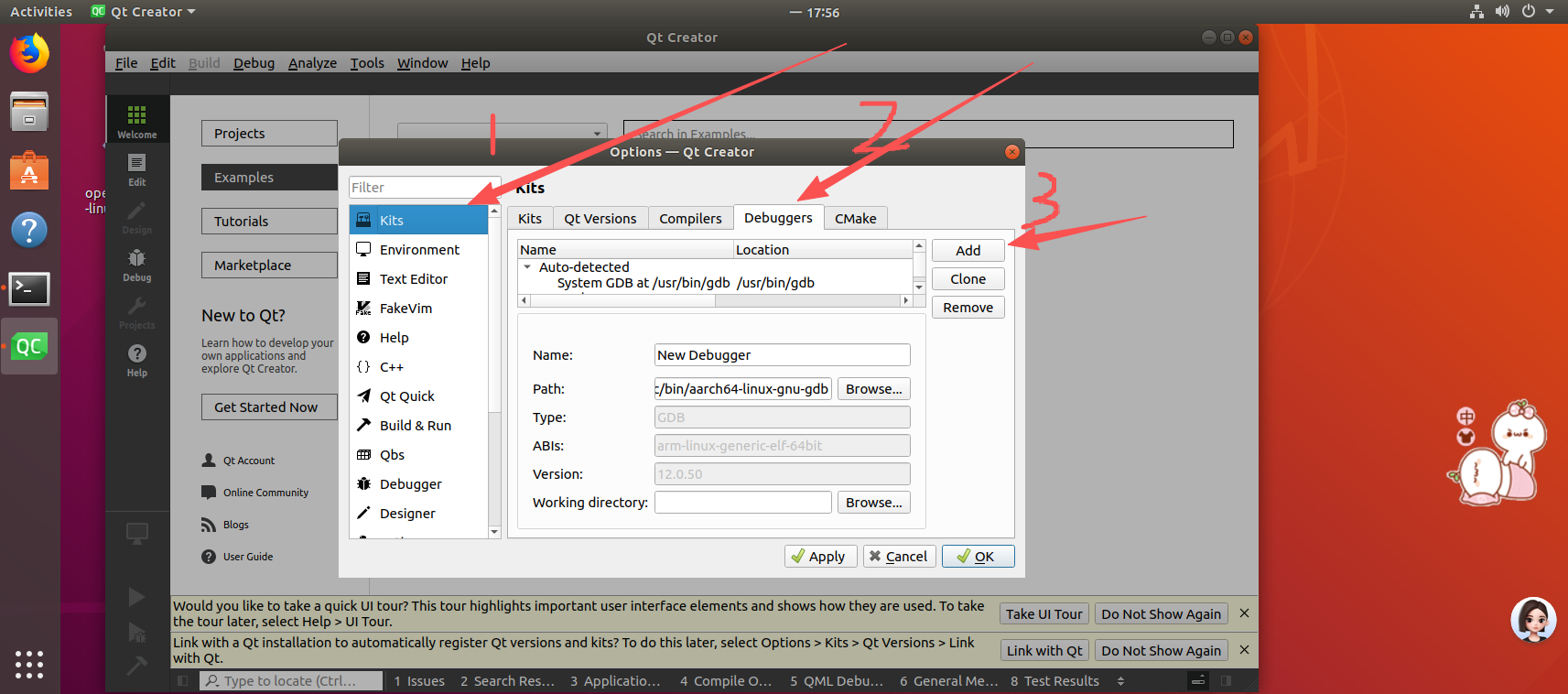Click Get Started Now button

(x=269, y=407)
